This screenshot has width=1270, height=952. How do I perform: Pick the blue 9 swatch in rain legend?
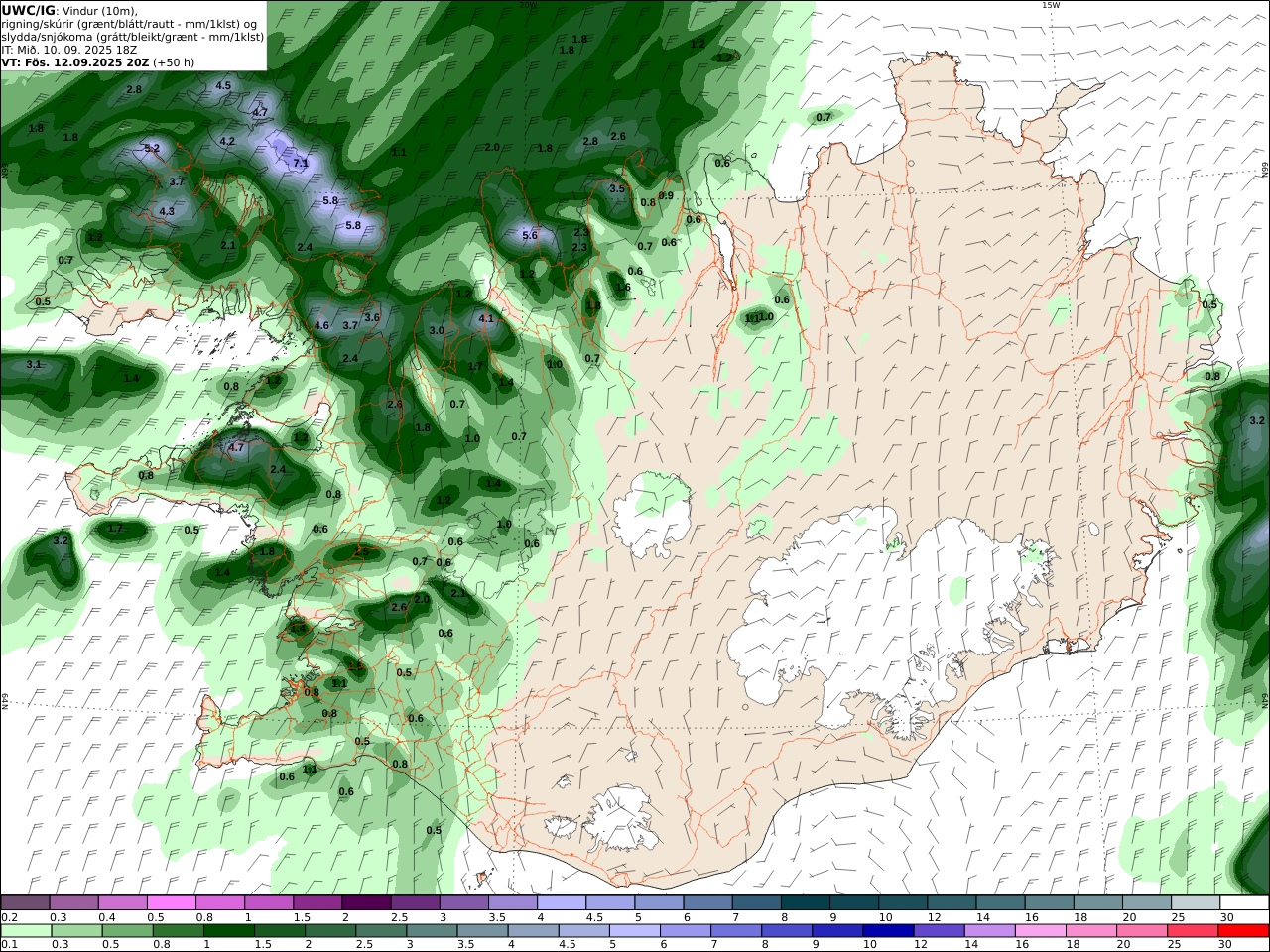837,930
